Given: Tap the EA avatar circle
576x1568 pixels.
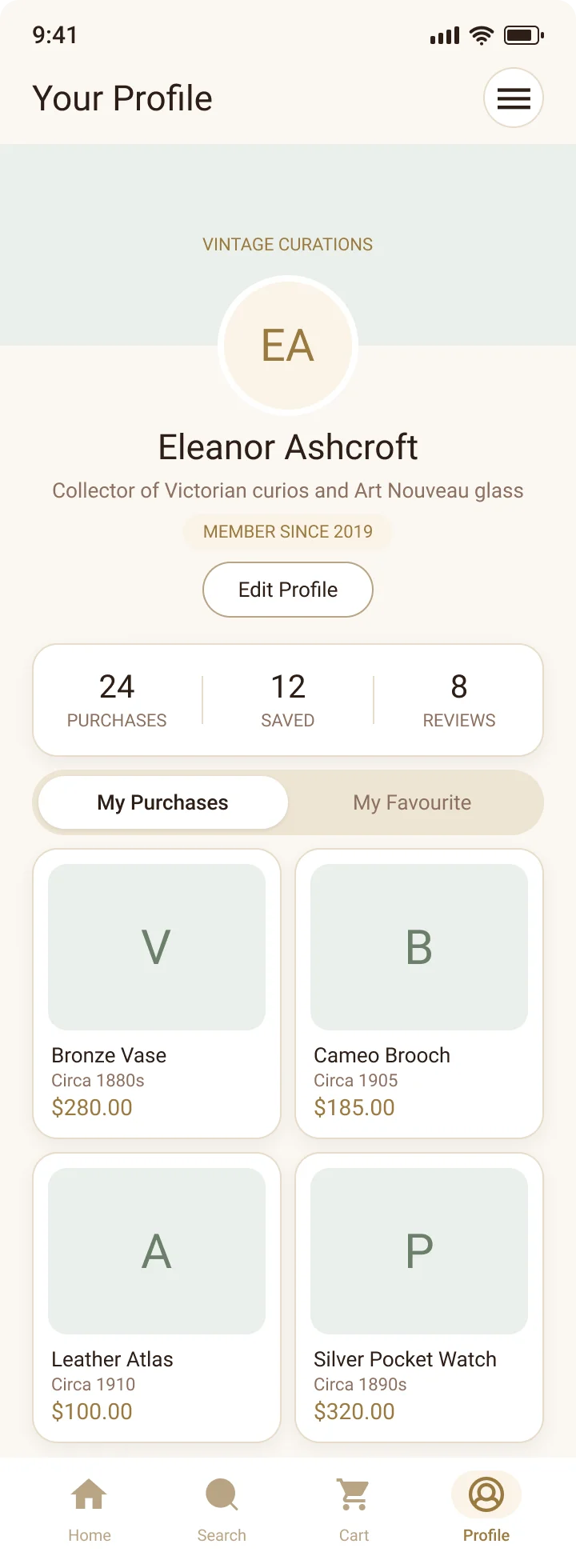Looking at the screenshot, I should 288,346.
